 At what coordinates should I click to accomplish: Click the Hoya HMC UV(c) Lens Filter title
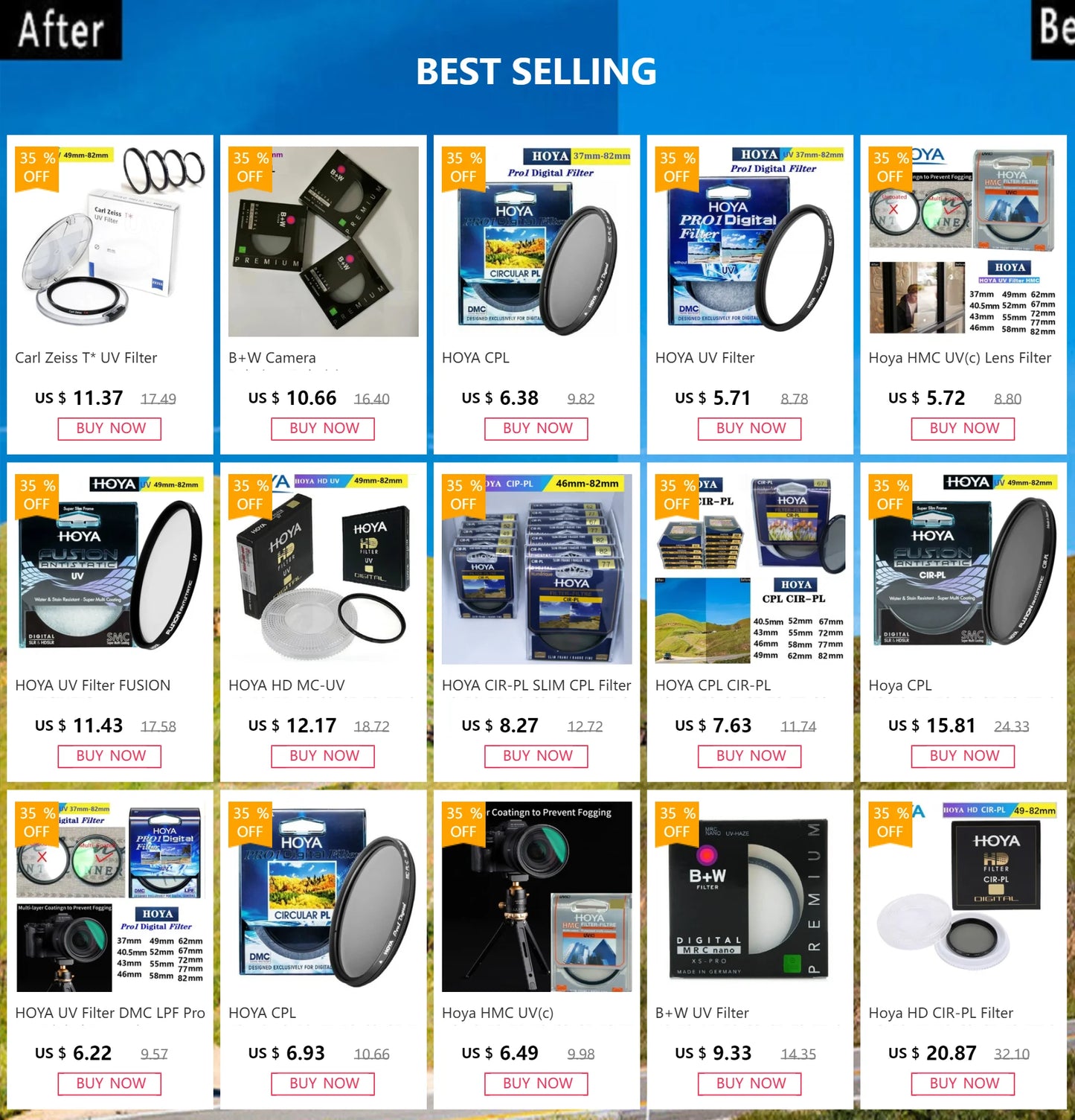click(x=960, y=358)
